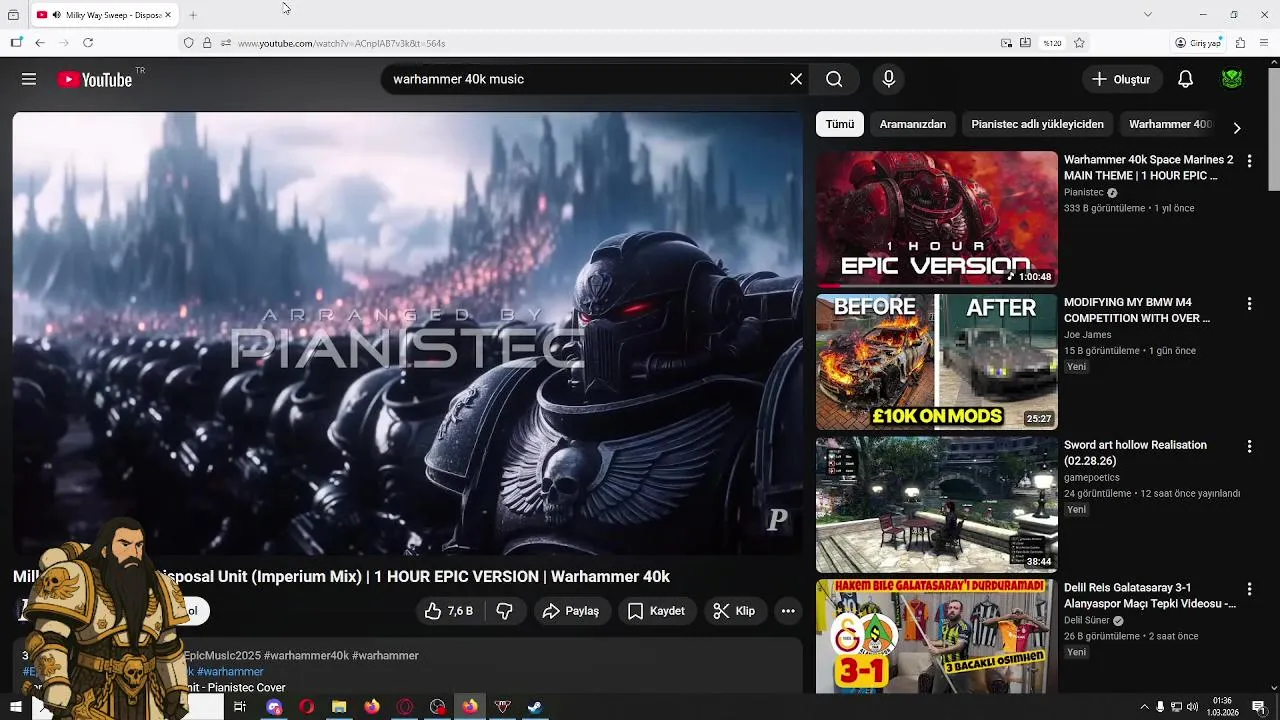
Task: Select Pianistec adlı yükleyiciden chip
Action: [x=1037, y=125]
